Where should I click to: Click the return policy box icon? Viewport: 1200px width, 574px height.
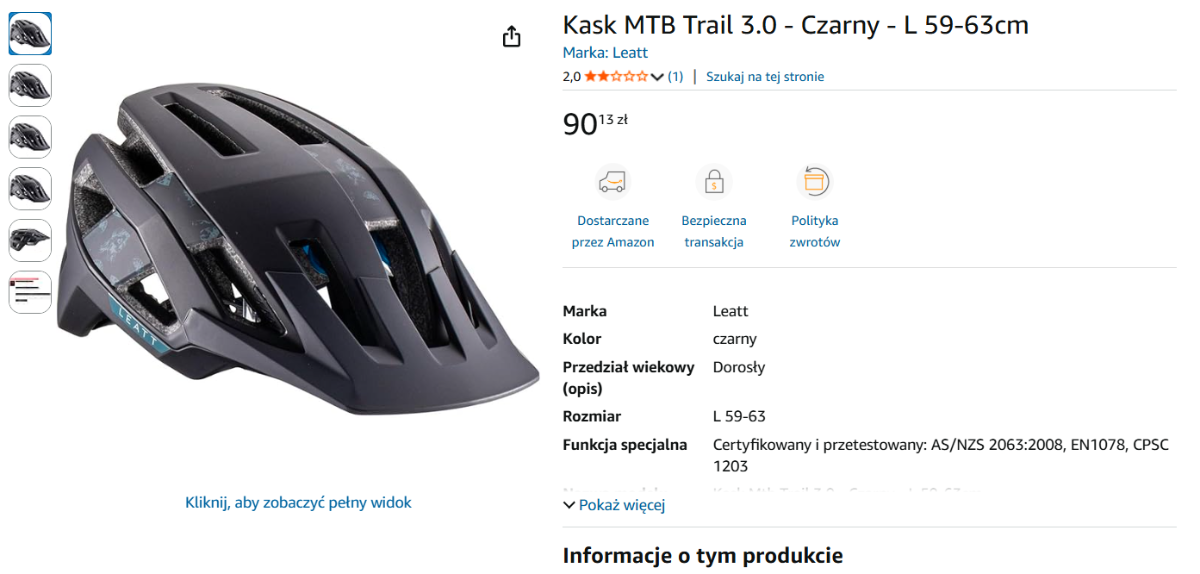tap(815, 181)
